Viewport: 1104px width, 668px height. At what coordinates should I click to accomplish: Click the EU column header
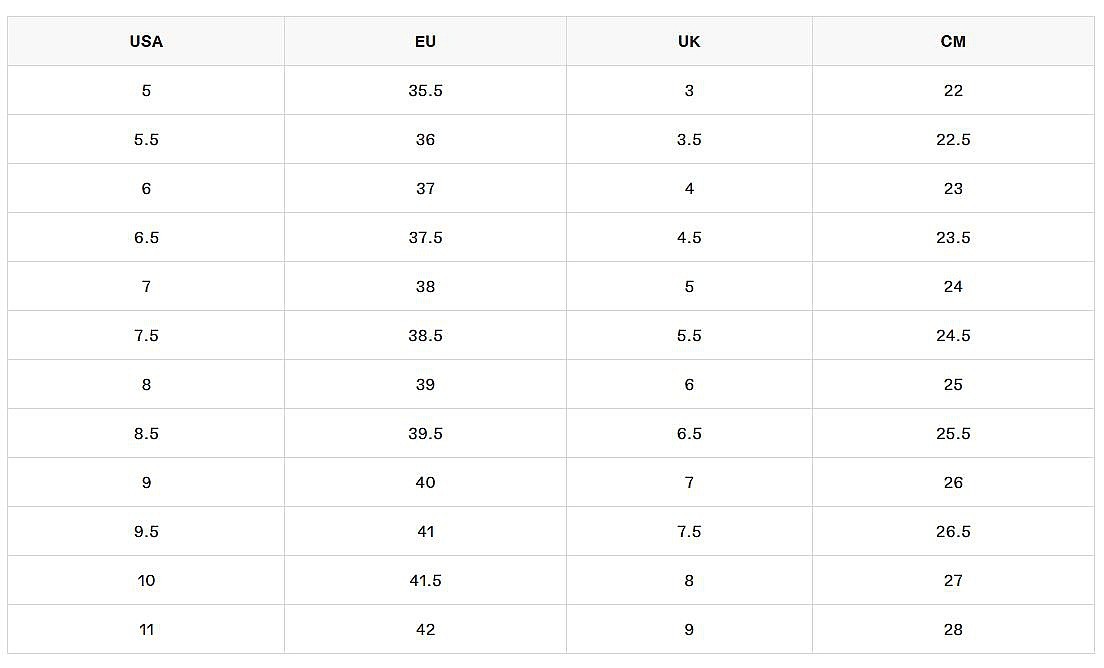pyautogui.click(x=425, y=42)
